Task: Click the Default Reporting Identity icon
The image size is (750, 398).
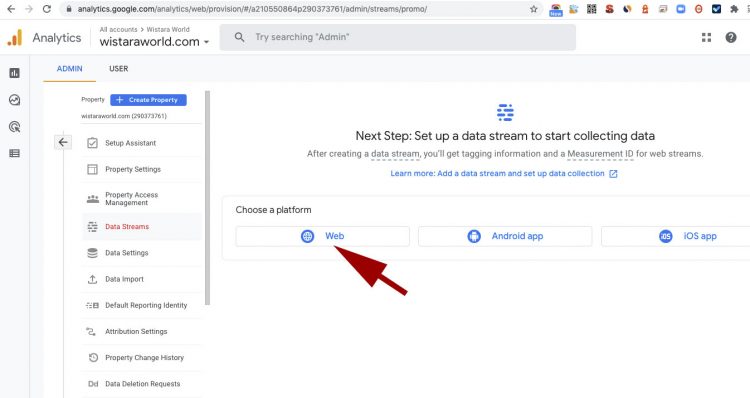Action: 92,305
